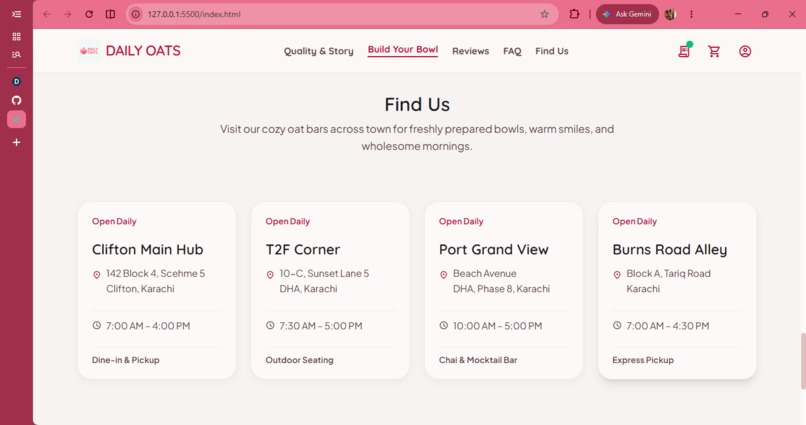Viewport: 806px width, 425px height.
Task: Click 'Block A, Tariq Road' address text
Action: tap(668, 273)
